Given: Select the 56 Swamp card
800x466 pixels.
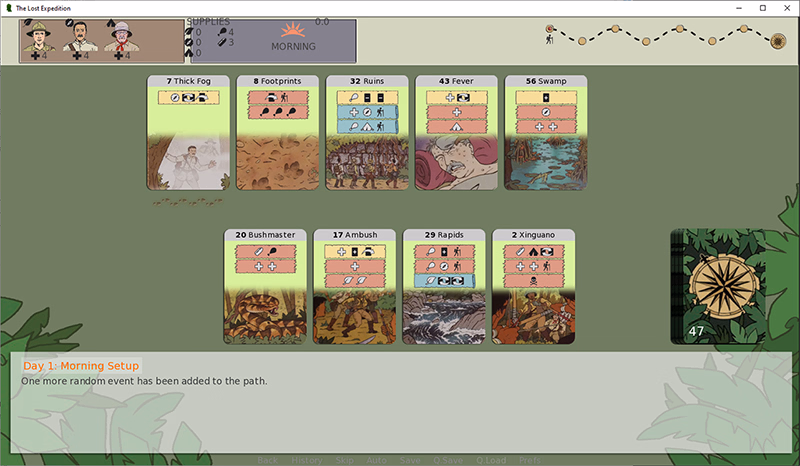Looking at the screenshot, I should click(x=546, y=133).
